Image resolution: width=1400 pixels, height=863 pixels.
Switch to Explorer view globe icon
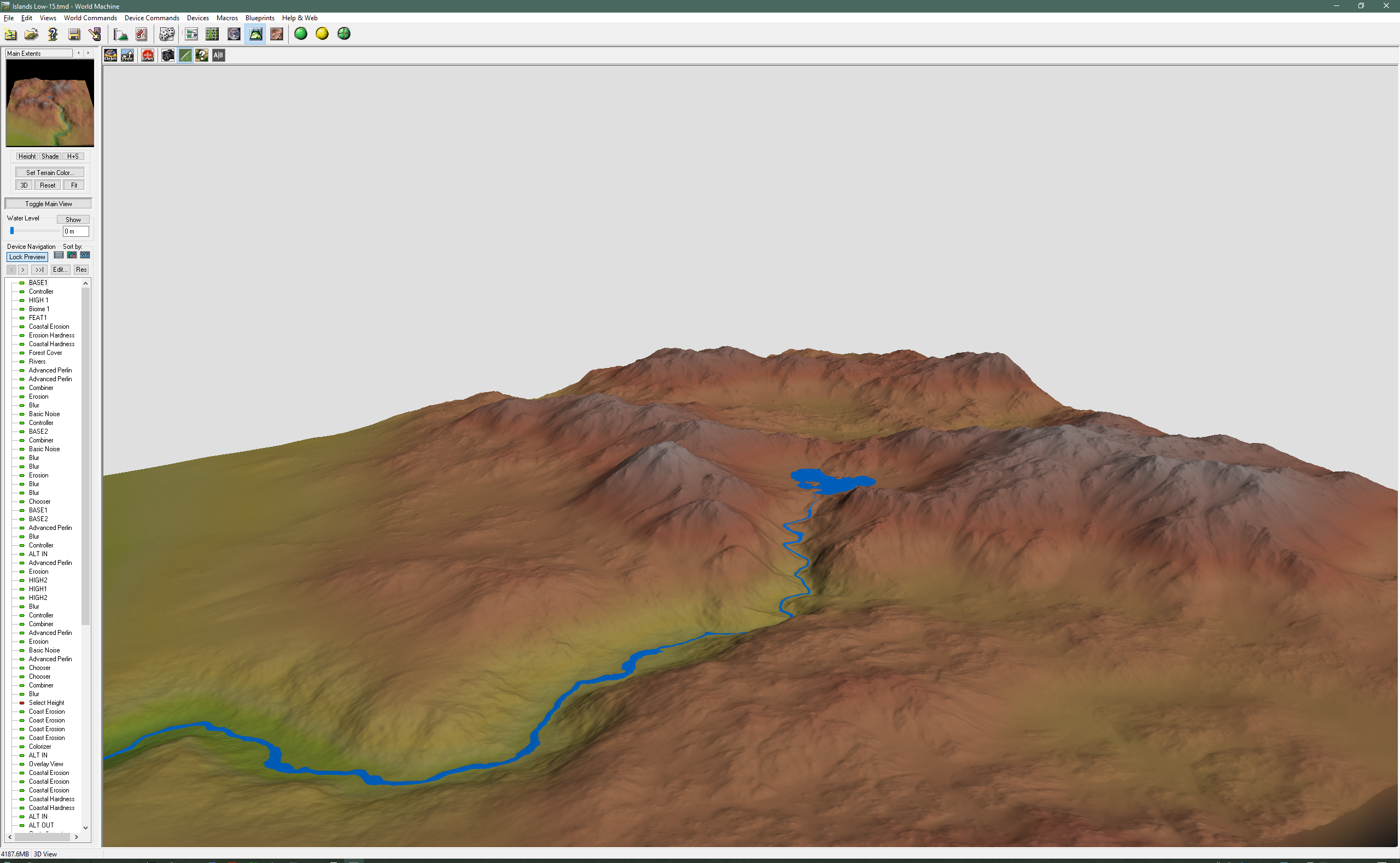(x=234, y=34)
